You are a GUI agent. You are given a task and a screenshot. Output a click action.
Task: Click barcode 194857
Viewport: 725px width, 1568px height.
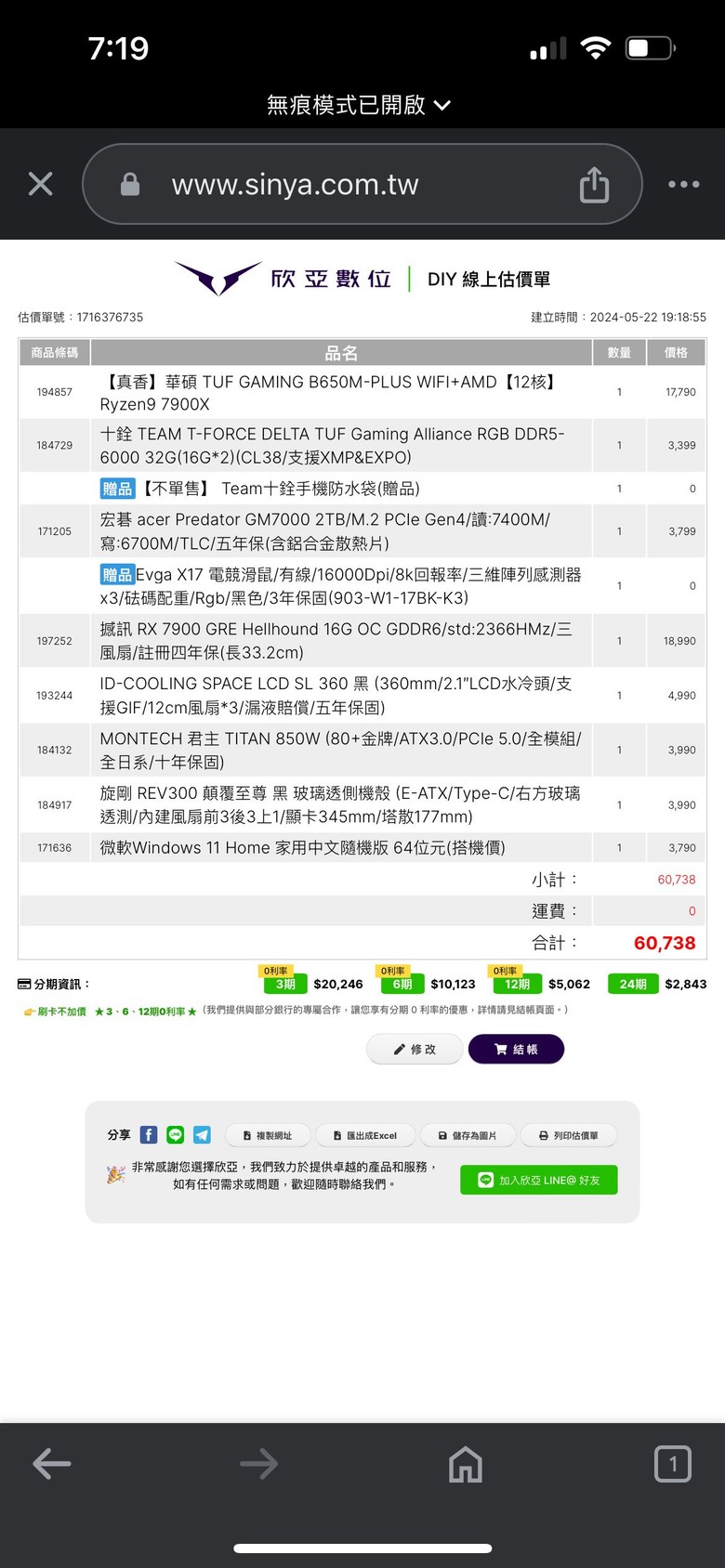pyautogui.click(x=54, y=392)
